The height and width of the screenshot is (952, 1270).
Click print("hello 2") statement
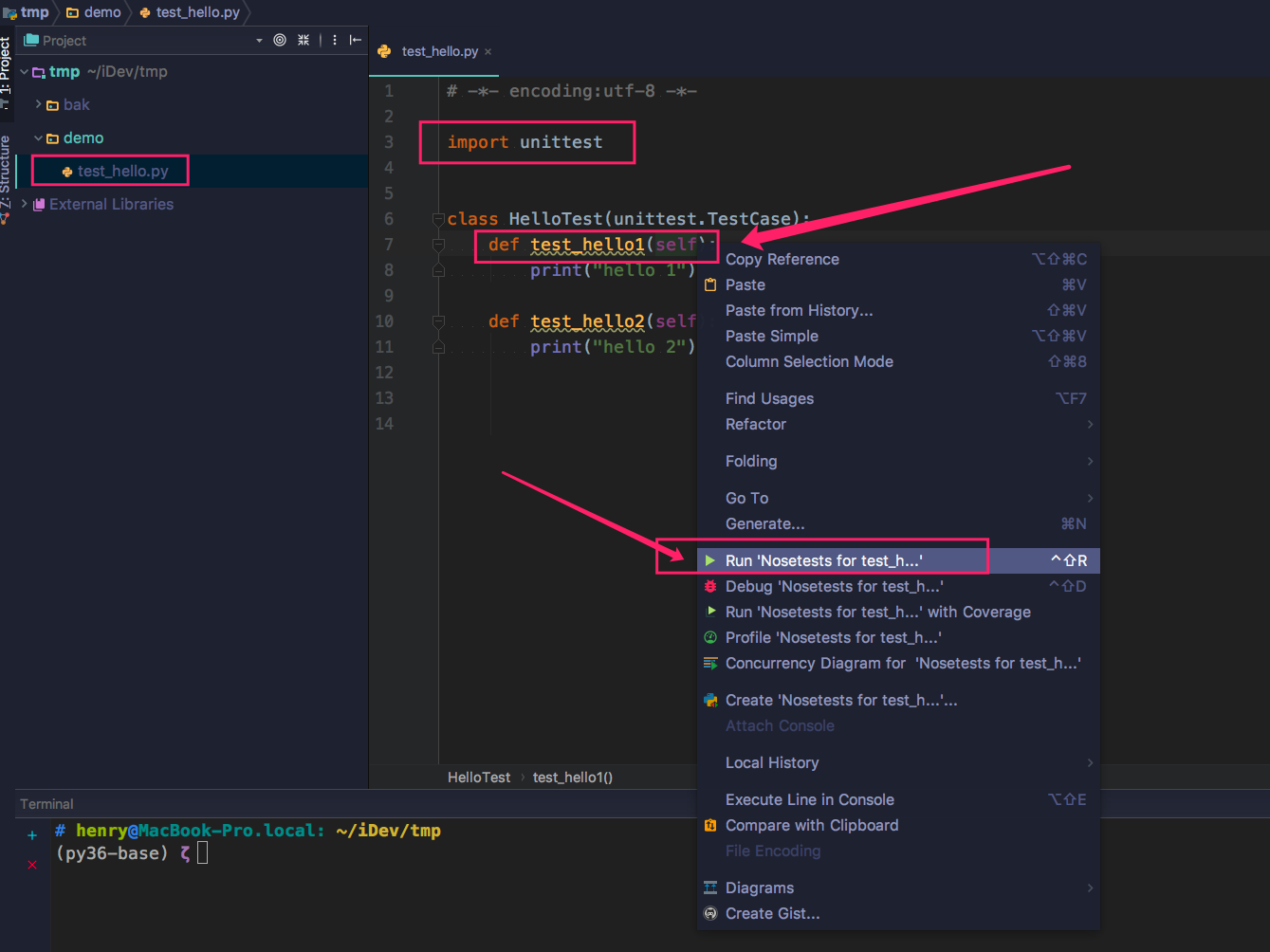(x=613, y=347)
